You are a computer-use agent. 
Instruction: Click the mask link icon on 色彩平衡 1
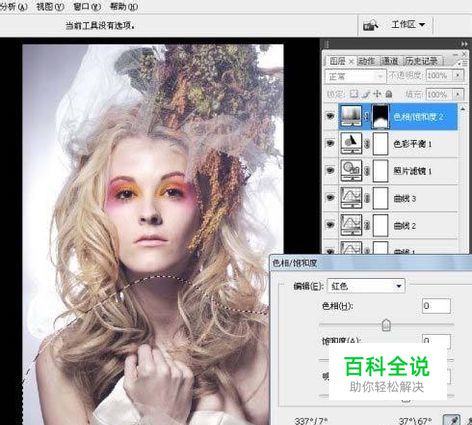[367, 144]
